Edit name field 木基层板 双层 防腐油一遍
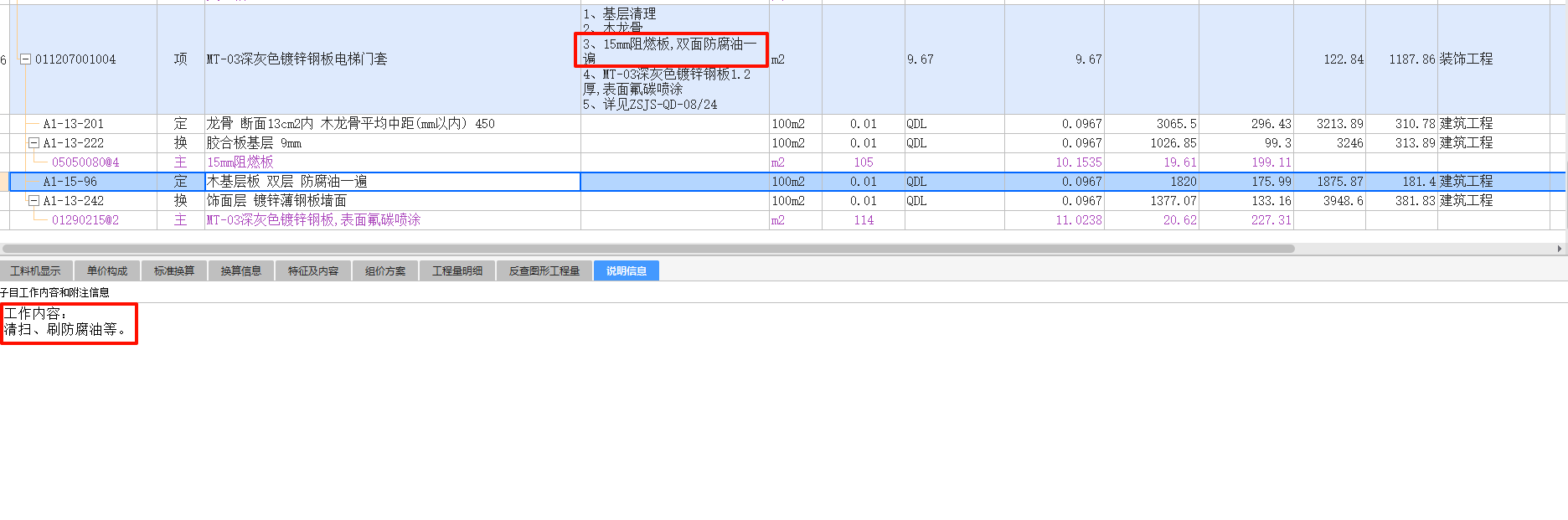Image resolution: width=1568 pixels, height=520 pixels. tap(393, 182)
